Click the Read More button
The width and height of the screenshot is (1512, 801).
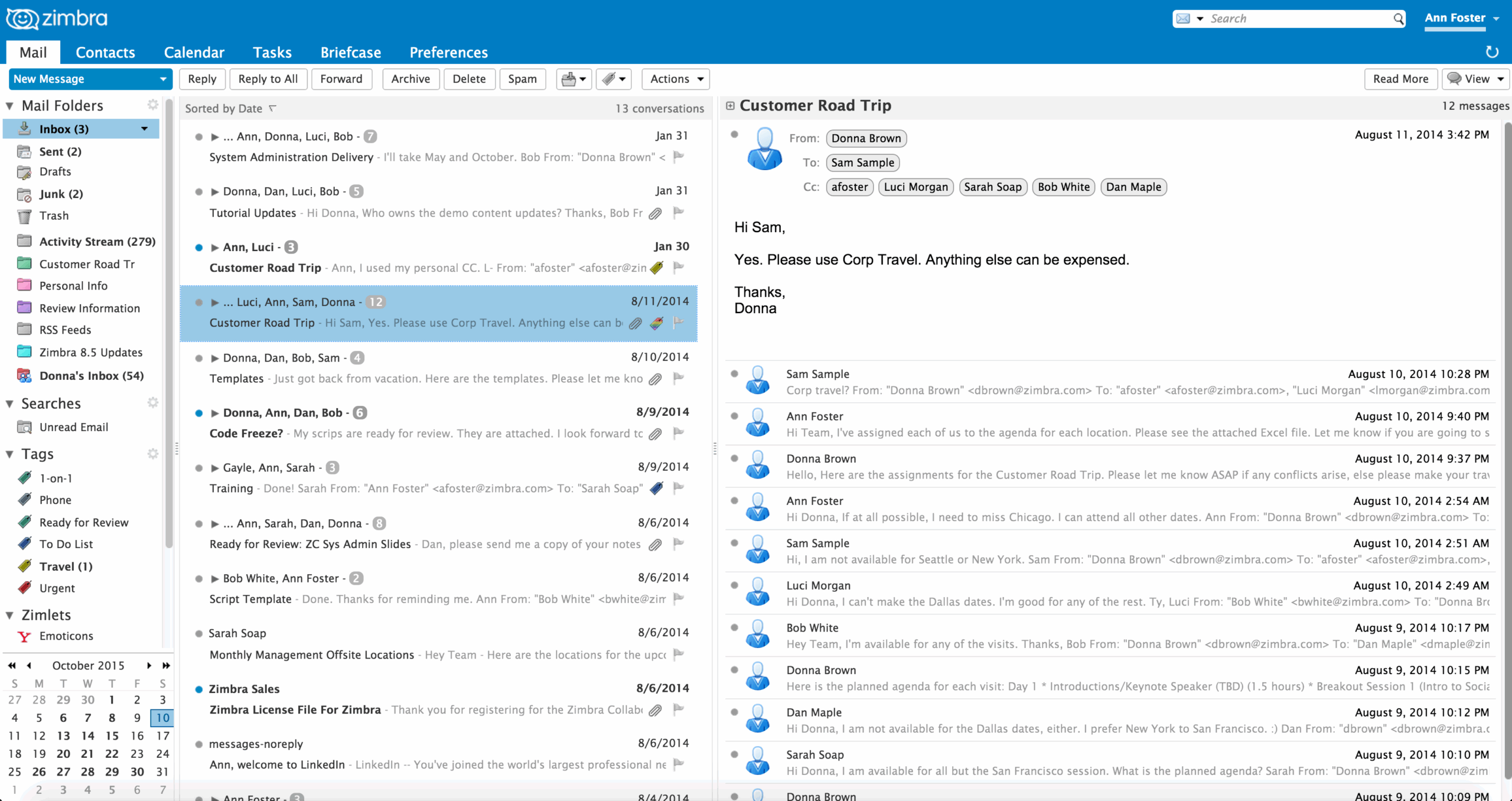pos(1401,79)
